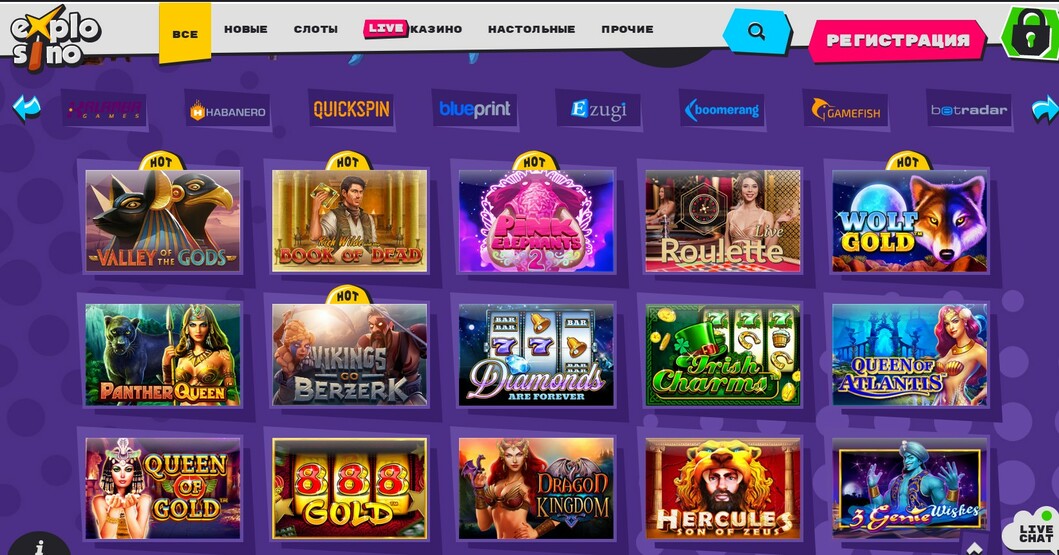Open the СЛОТЫ category tab

315,29
